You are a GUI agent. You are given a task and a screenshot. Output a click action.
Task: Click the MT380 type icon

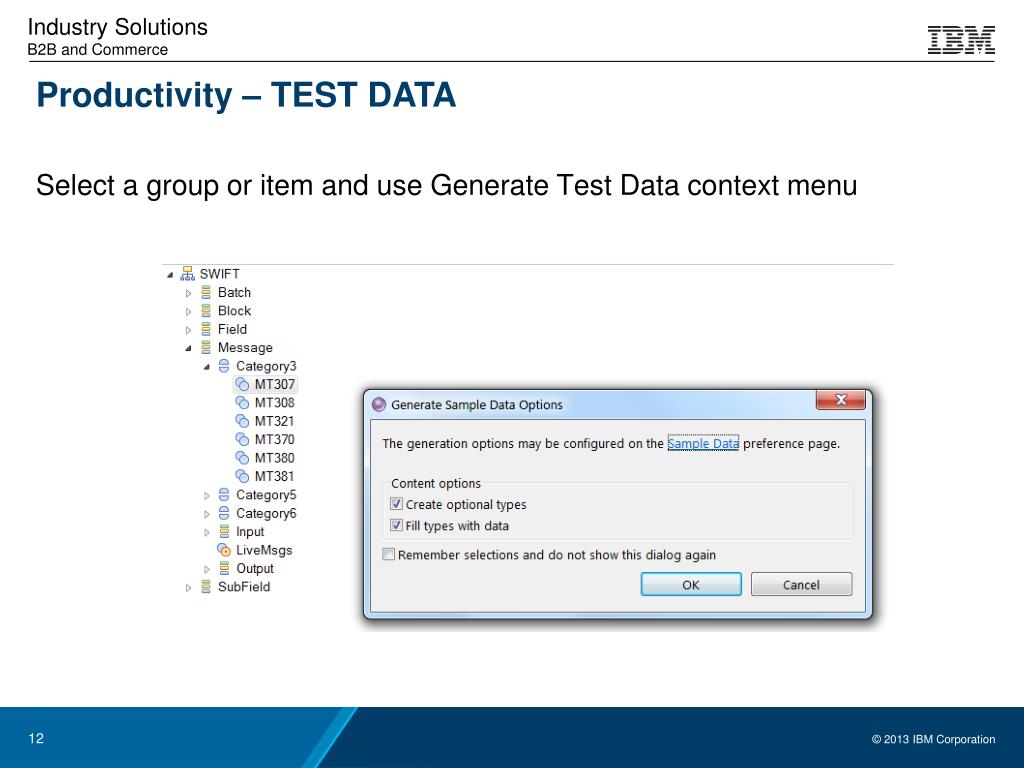coord(242,458)
